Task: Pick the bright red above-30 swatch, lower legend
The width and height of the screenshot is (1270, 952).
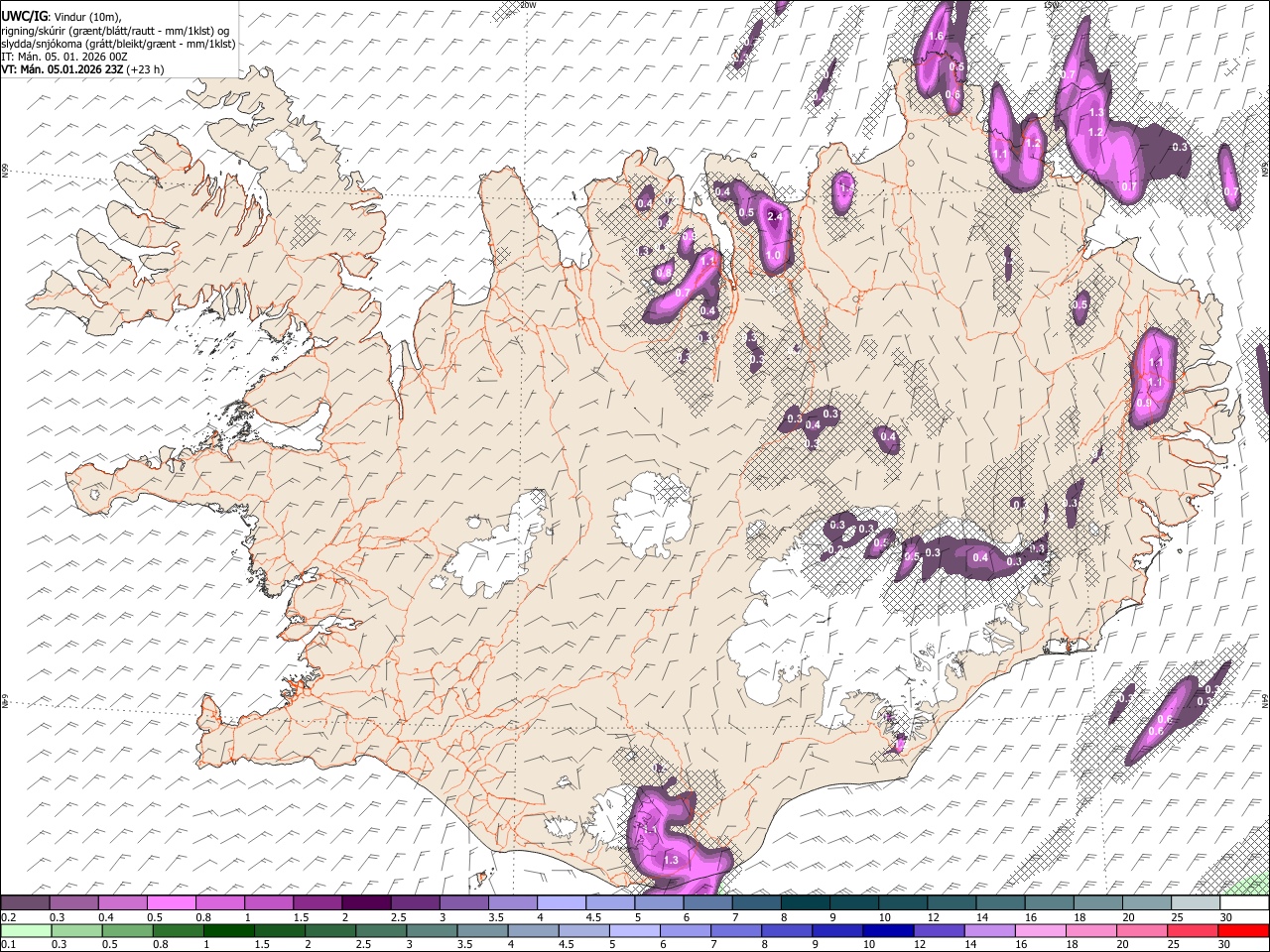Action: [1244, 930]
